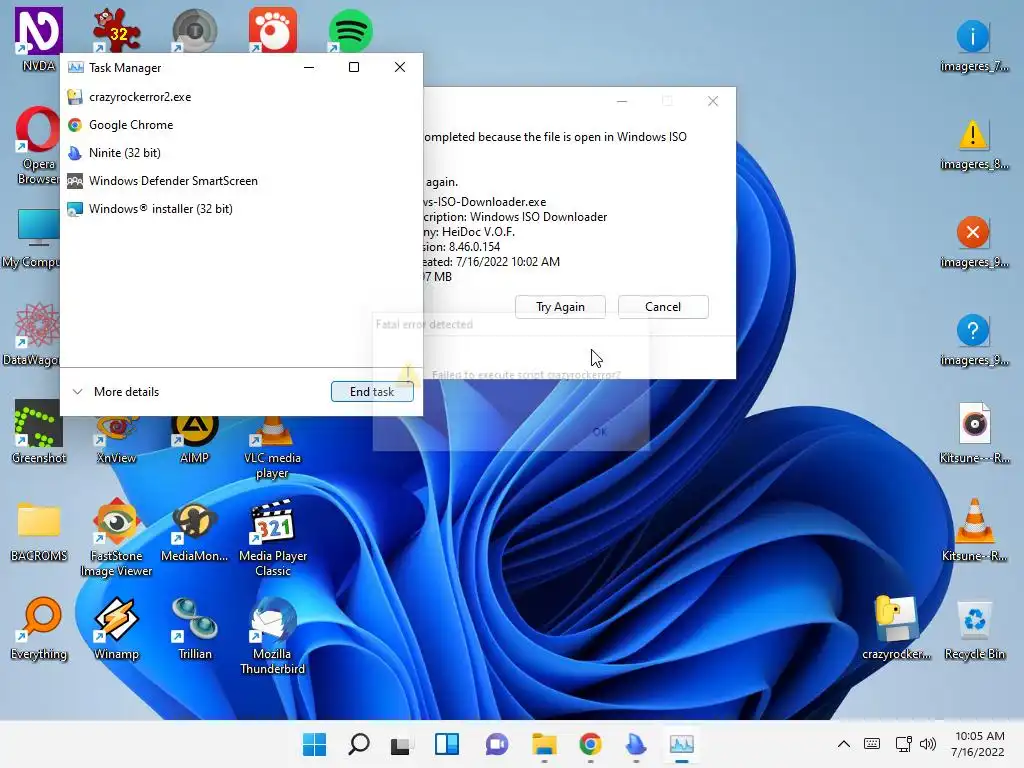Viewport: 1024px width, 768px height.
Task: Select Windows Defender SmartScreen process
Action: tap(241, 181)
